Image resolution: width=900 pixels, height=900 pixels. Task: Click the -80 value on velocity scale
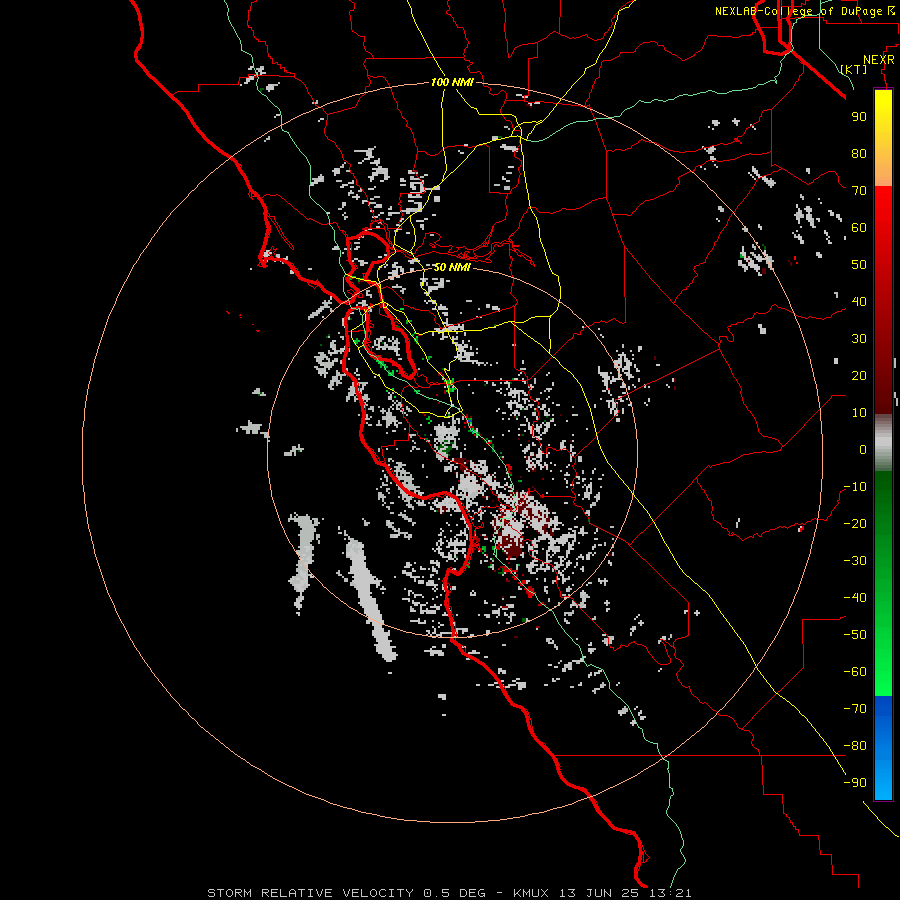(855, 746)
